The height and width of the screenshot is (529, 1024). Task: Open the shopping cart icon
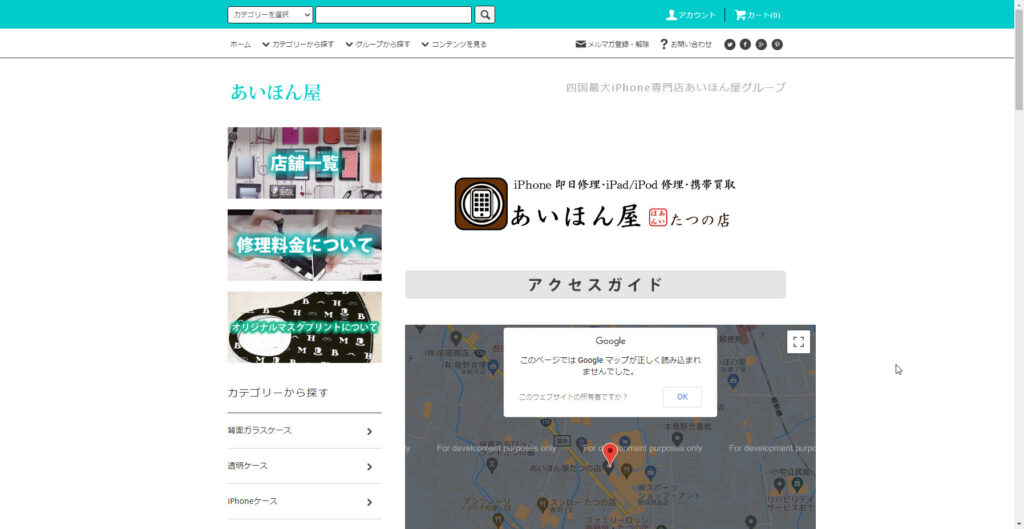tap(740, 14)
